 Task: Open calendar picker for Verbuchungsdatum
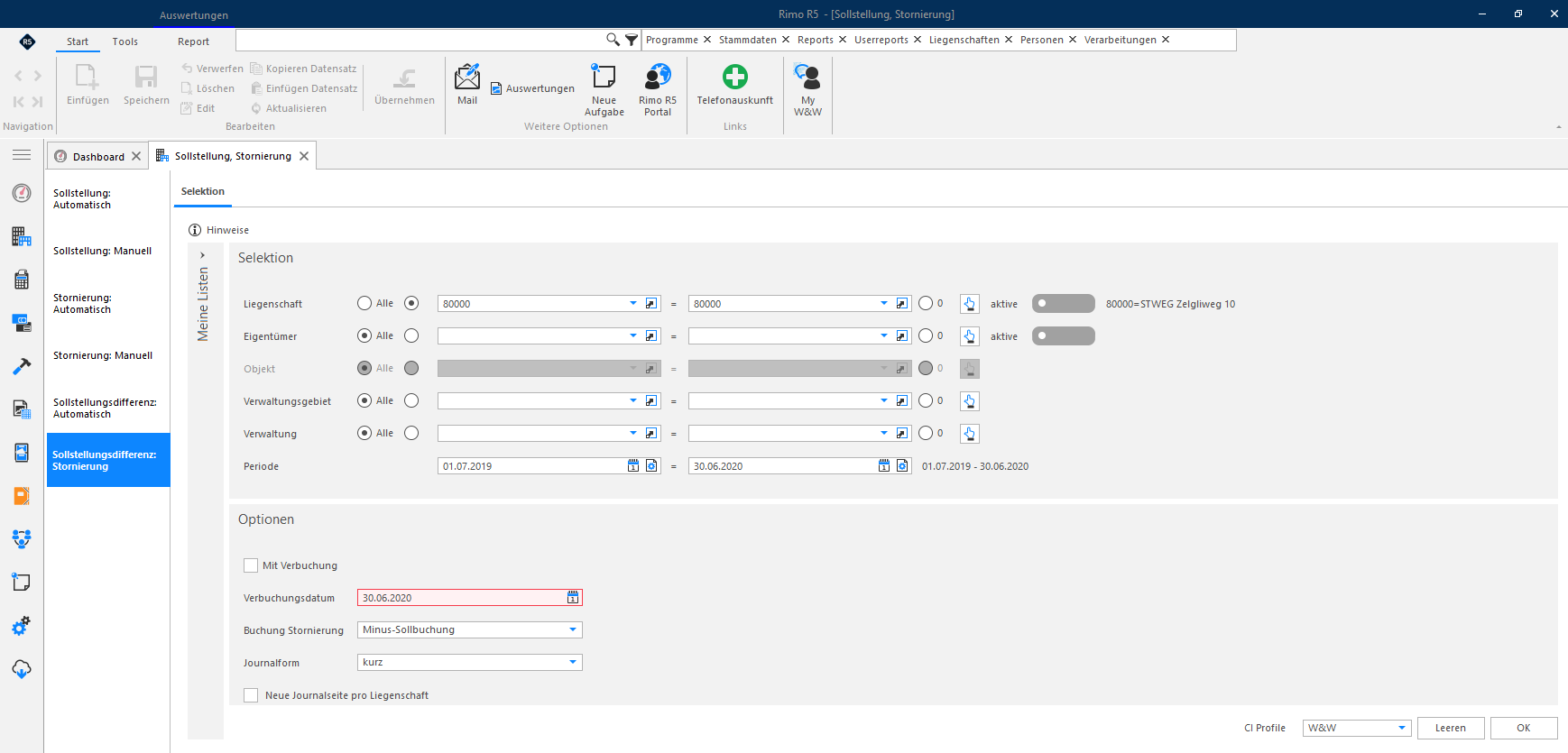pyautogui.click(x=573, y=598)
